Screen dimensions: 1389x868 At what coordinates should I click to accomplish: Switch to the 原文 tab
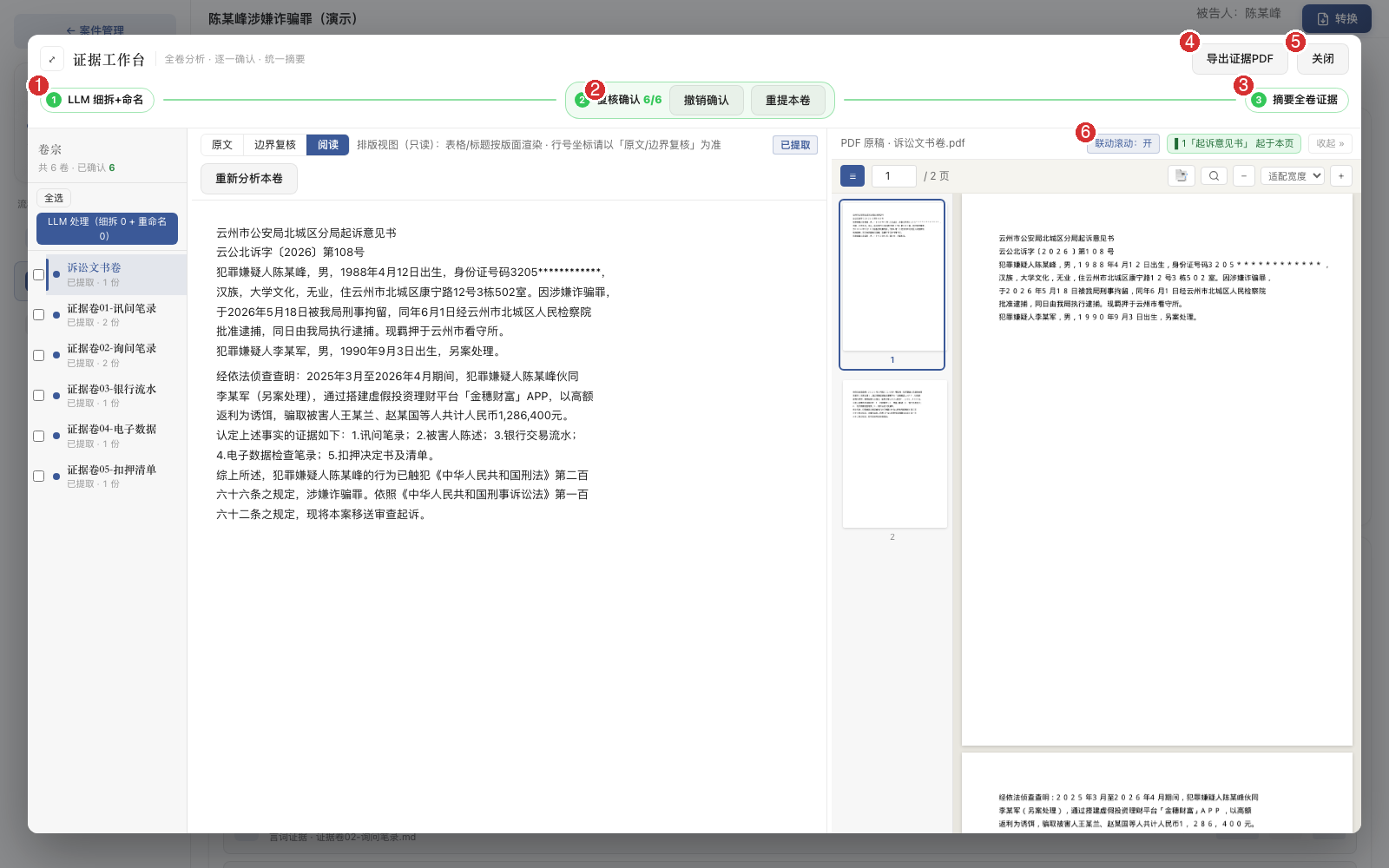click(221, 145)
